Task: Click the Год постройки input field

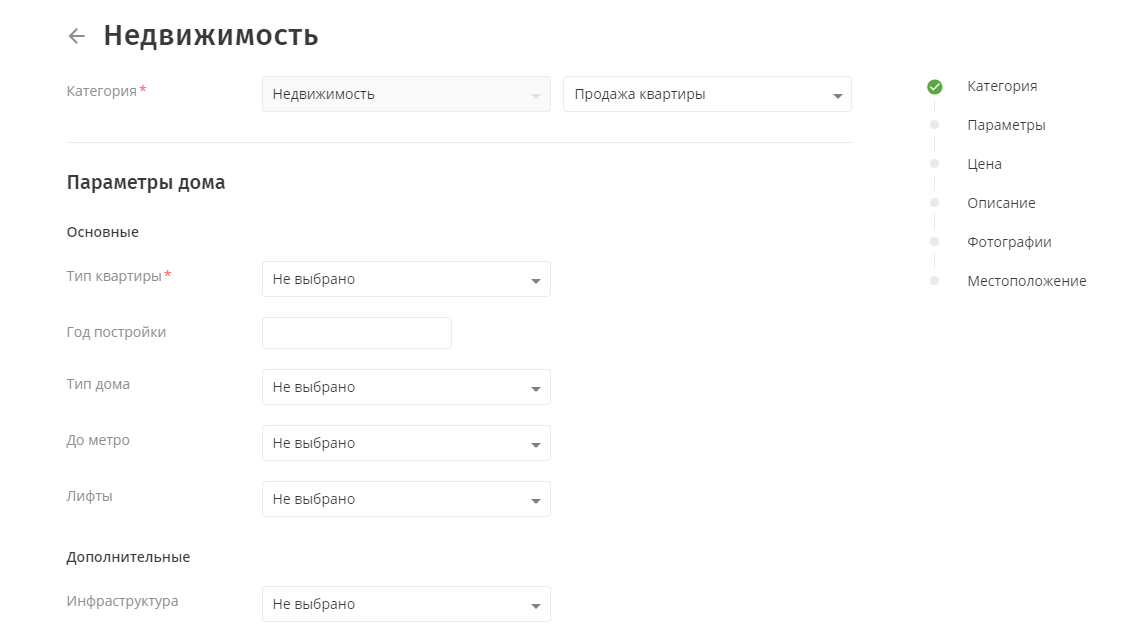Action: pos(356,332)
